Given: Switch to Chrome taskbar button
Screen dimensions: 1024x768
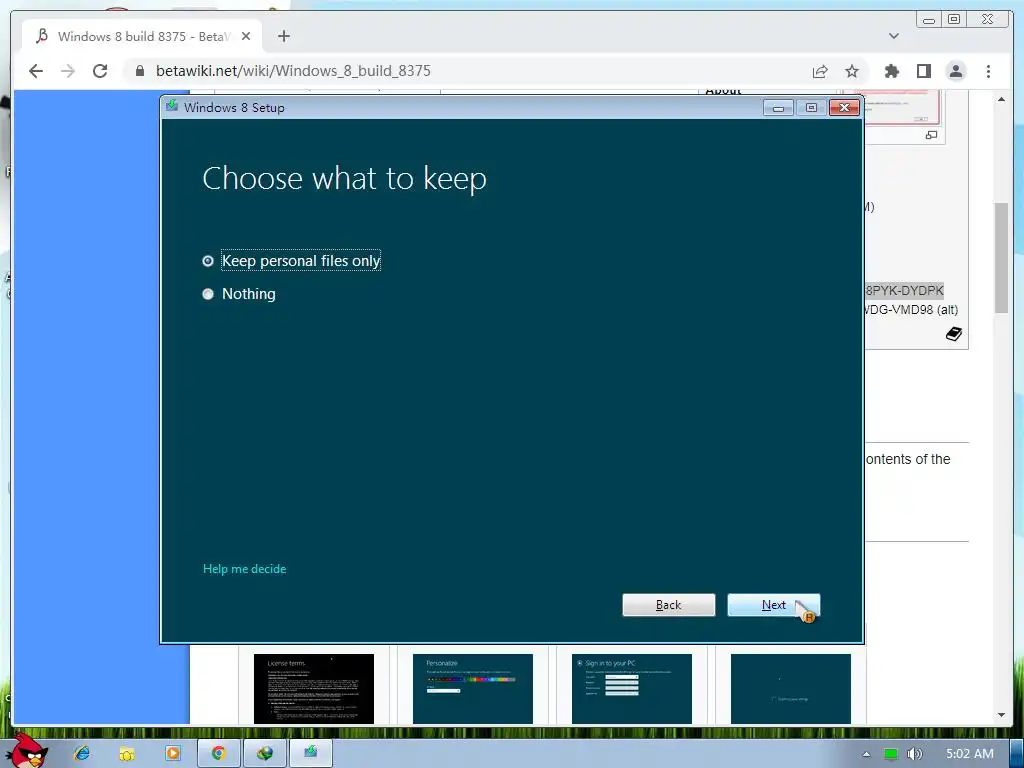Looking at the screenshot, I should coord(218,753).
